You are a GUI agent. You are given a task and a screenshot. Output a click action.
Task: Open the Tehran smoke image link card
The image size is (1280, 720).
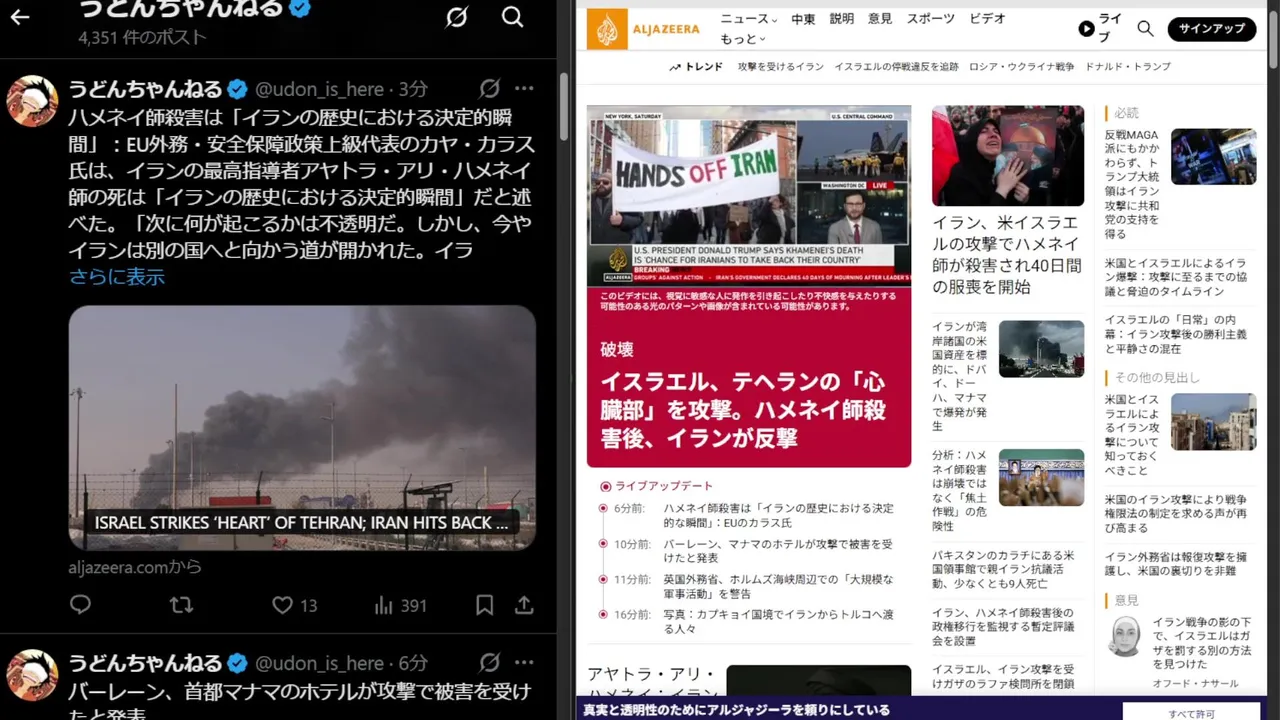(302, 427)
